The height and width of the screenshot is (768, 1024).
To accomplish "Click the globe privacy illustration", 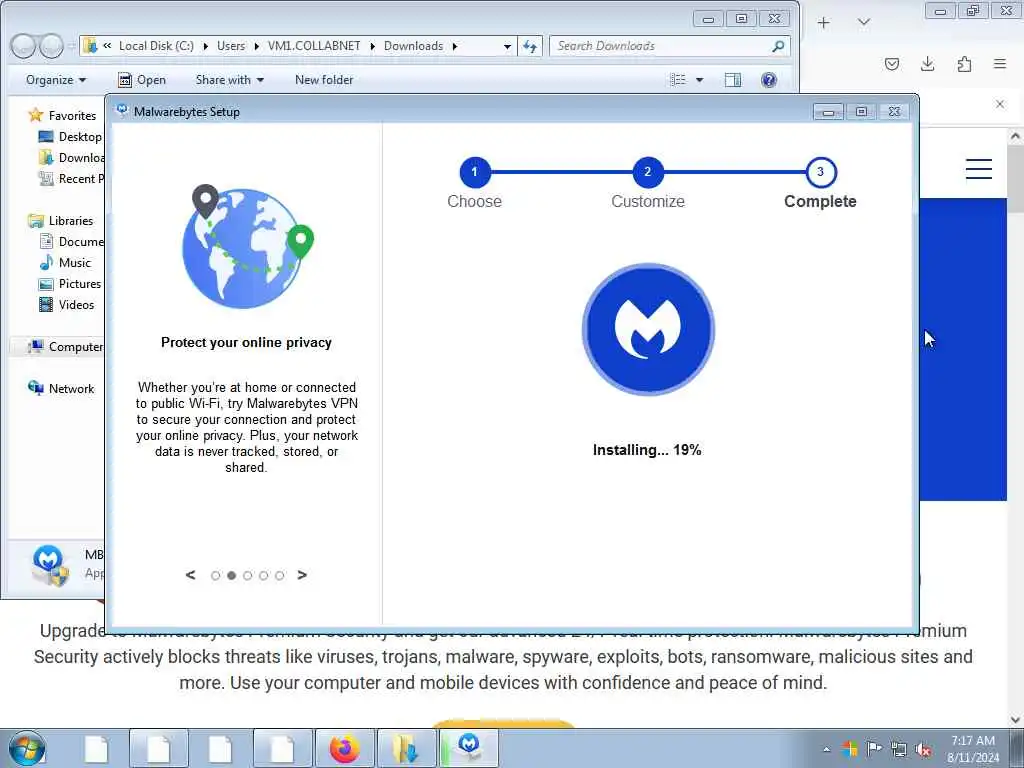I will (248, 246).
